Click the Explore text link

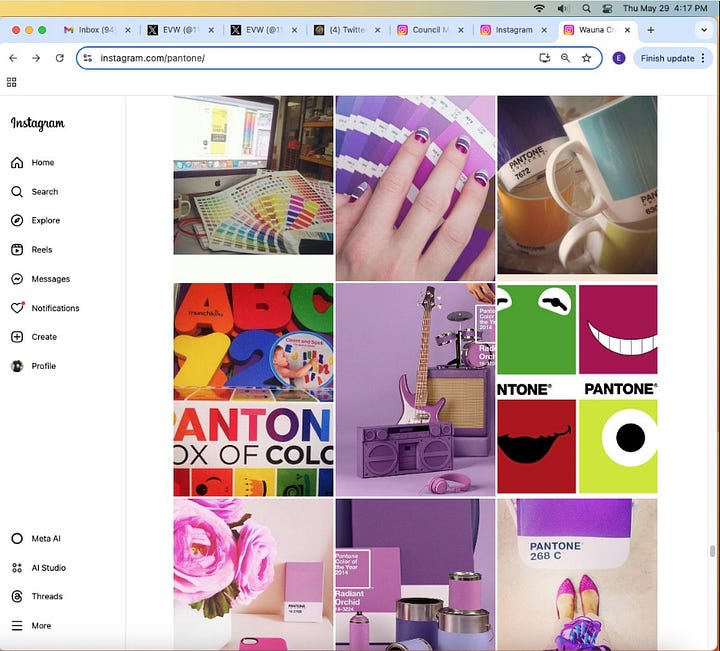pos(45,220)
